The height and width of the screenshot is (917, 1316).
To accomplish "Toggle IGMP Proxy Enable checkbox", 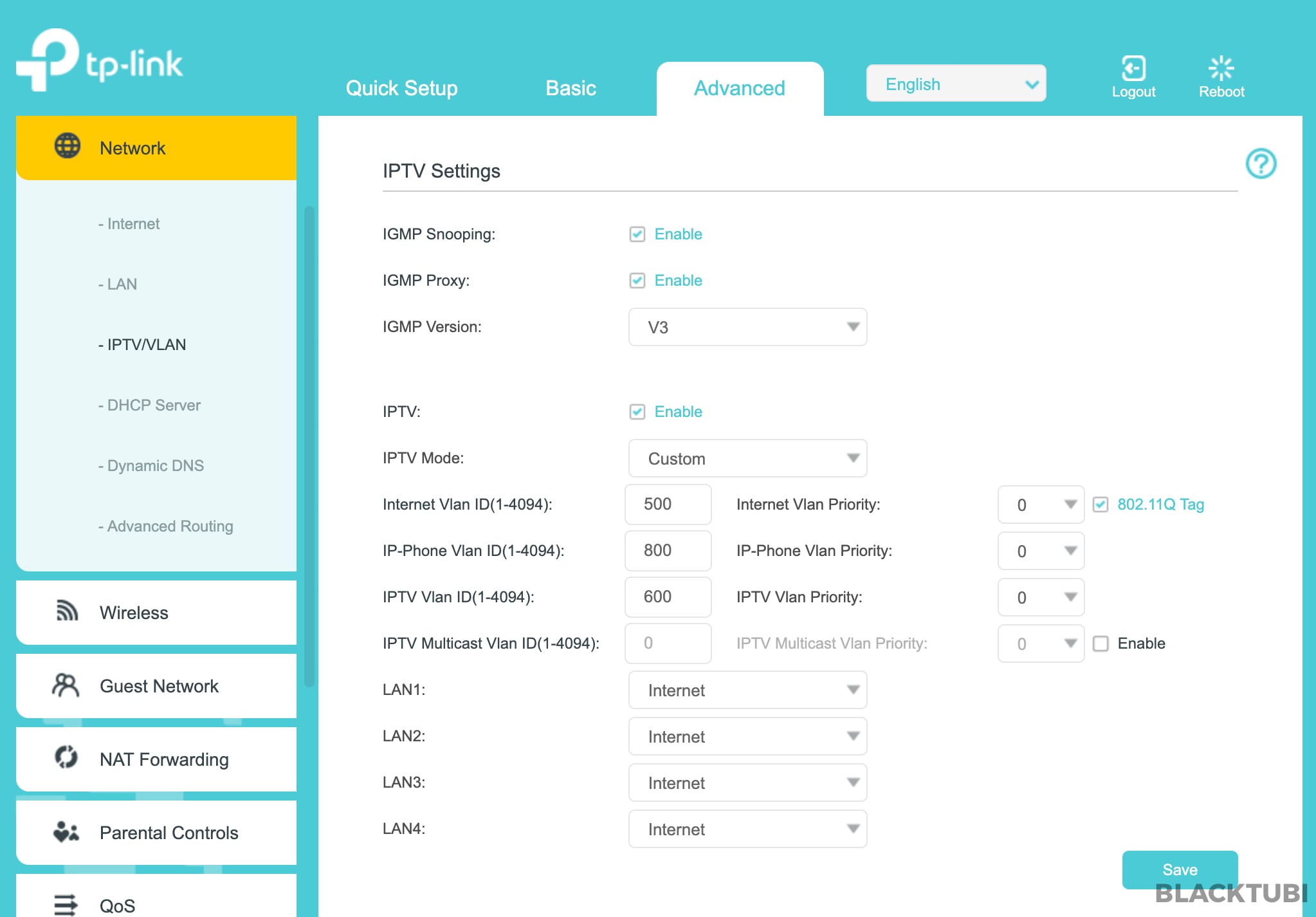I will (637, 281).
